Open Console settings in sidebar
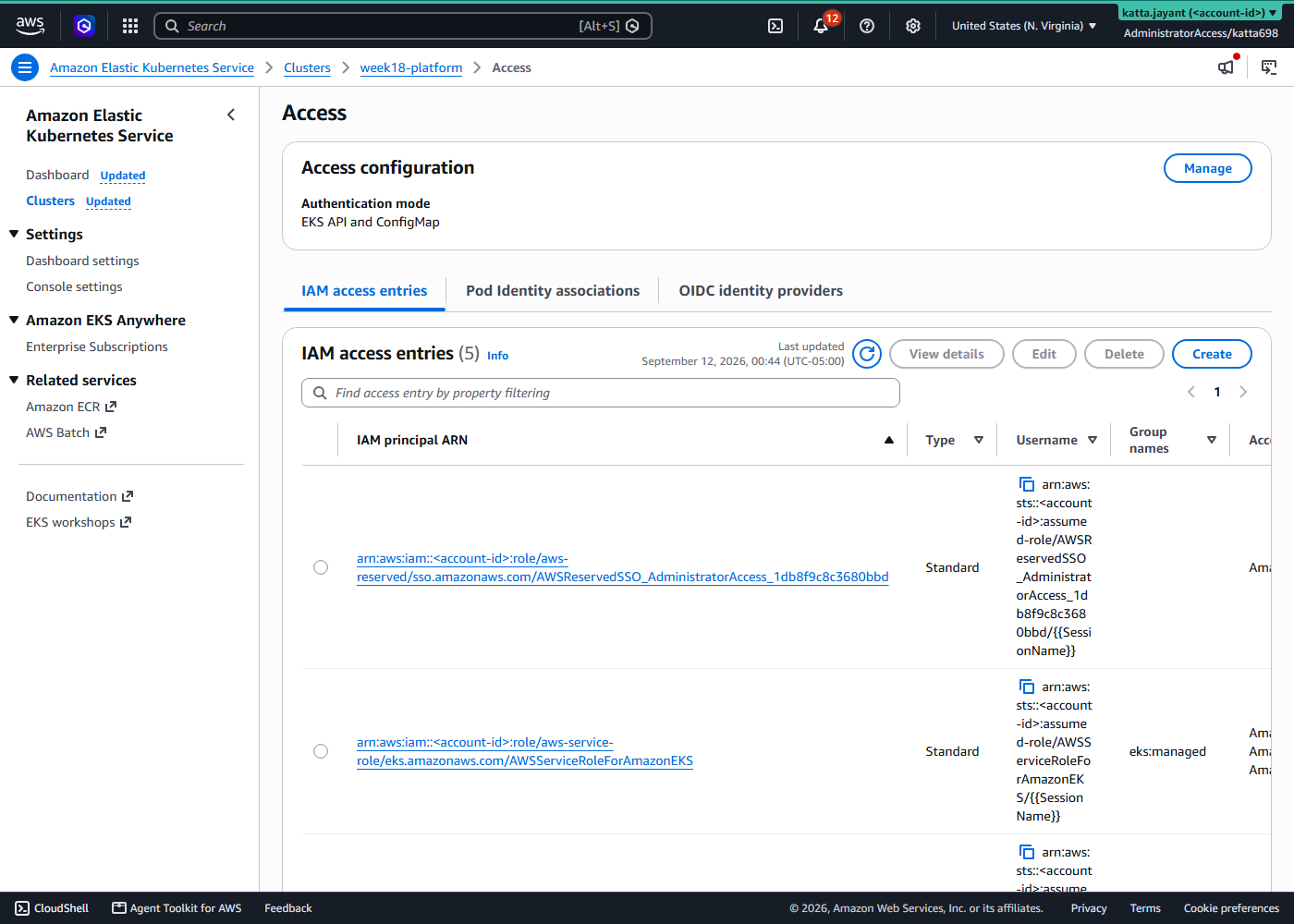 (74, 286)
